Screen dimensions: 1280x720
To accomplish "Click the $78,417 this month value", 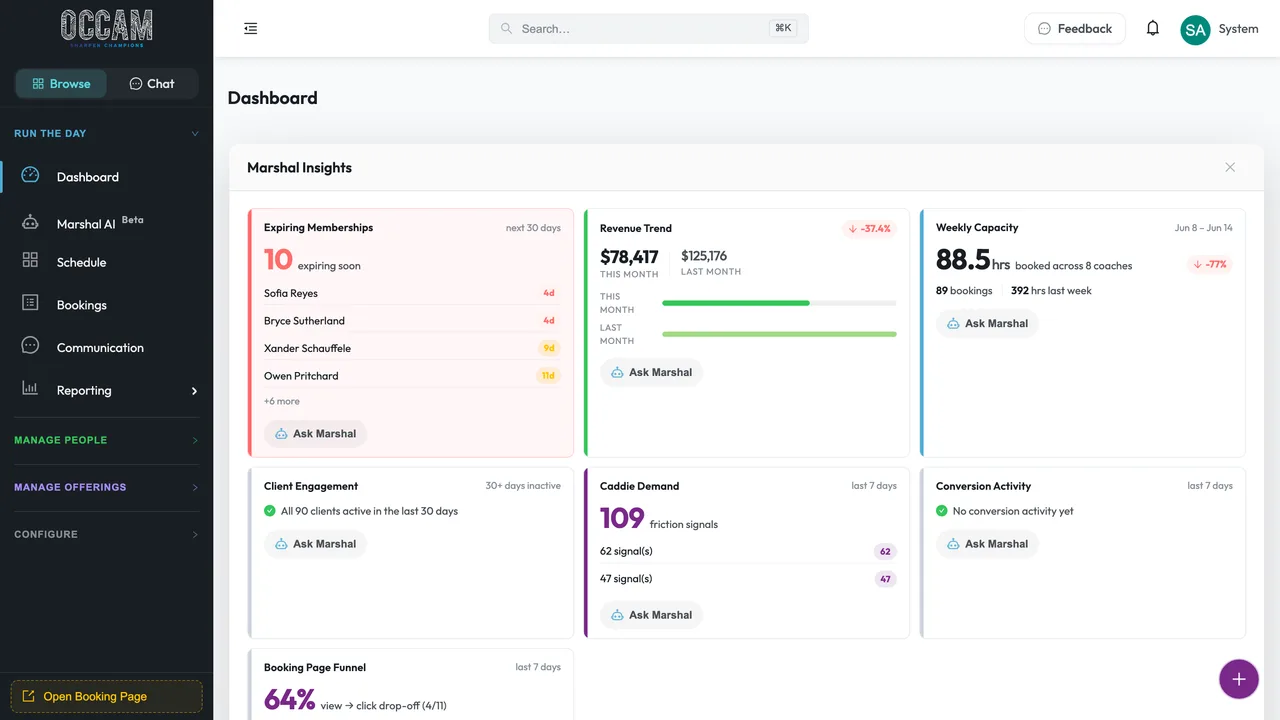I will 629,257.
